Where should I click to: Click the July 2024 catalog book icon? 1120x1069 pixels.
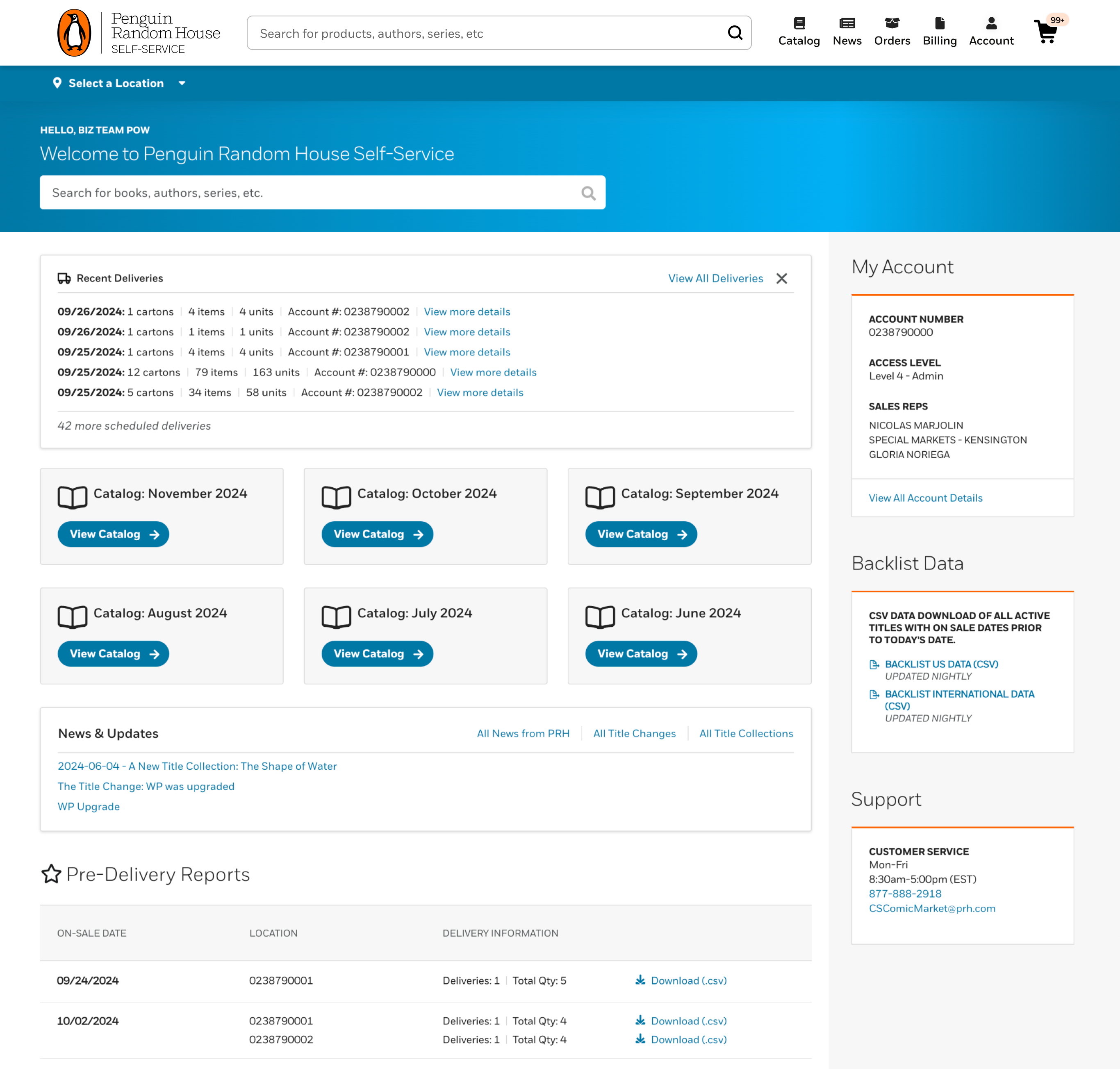coord(336,617)
